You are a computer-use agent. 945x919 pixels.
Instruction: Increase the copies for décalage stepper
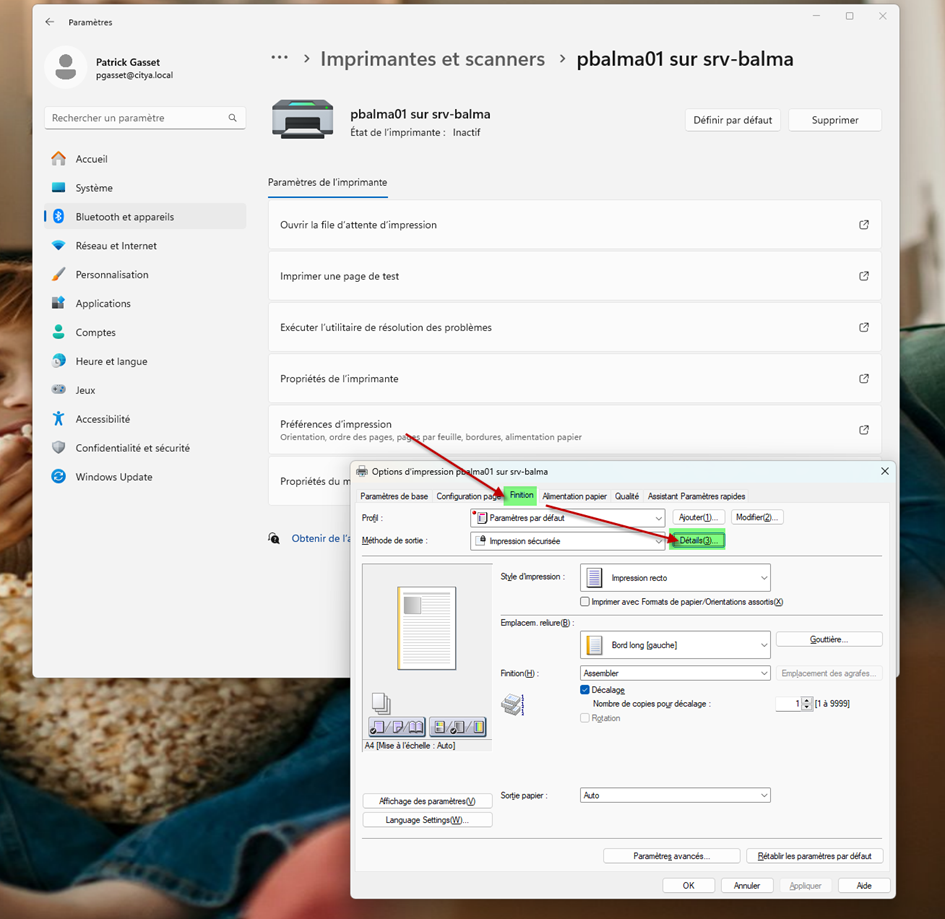click(x=808, y=700)
